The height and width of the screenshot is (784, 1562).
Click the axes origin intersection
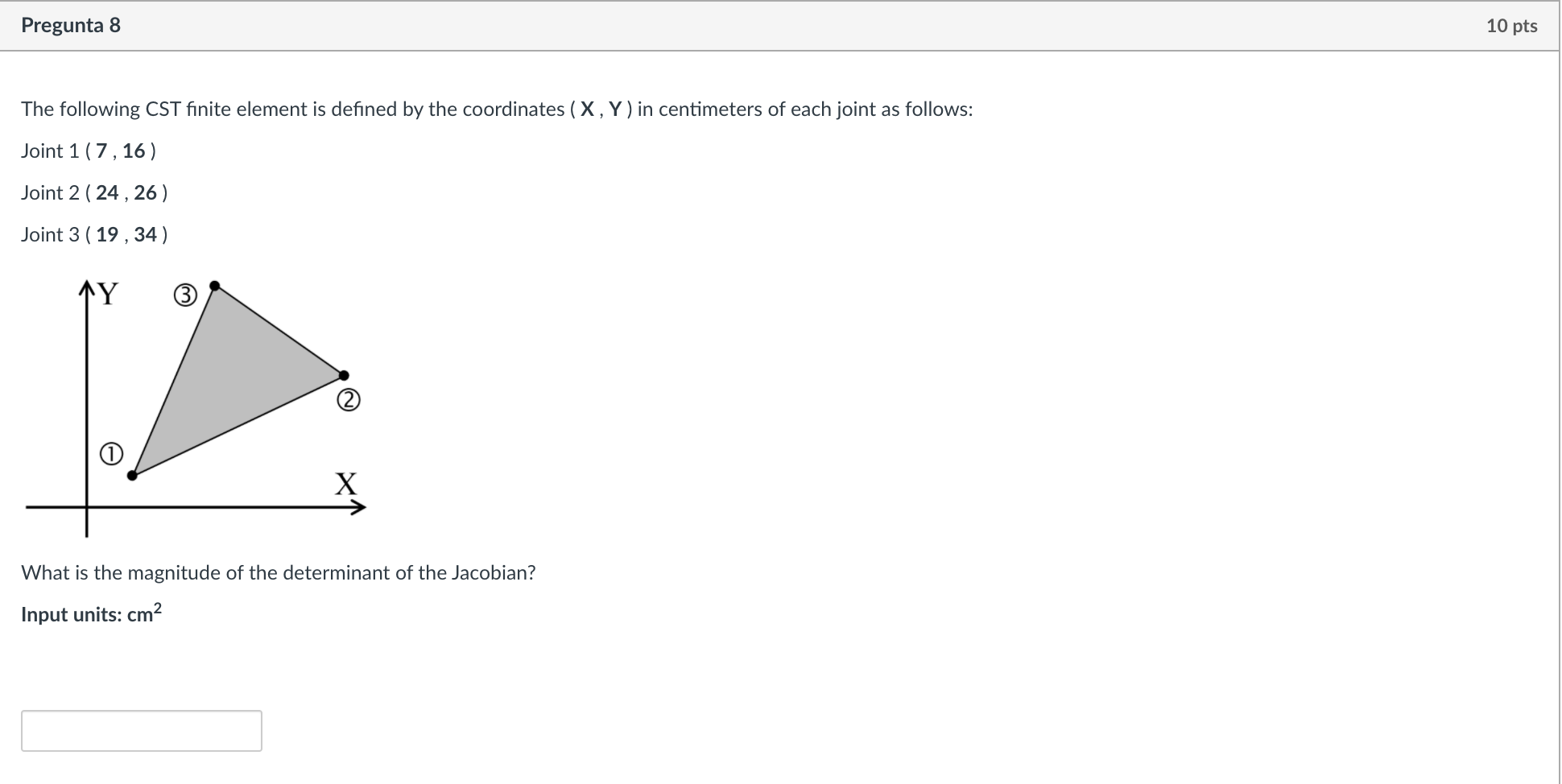tap(85, 507)
